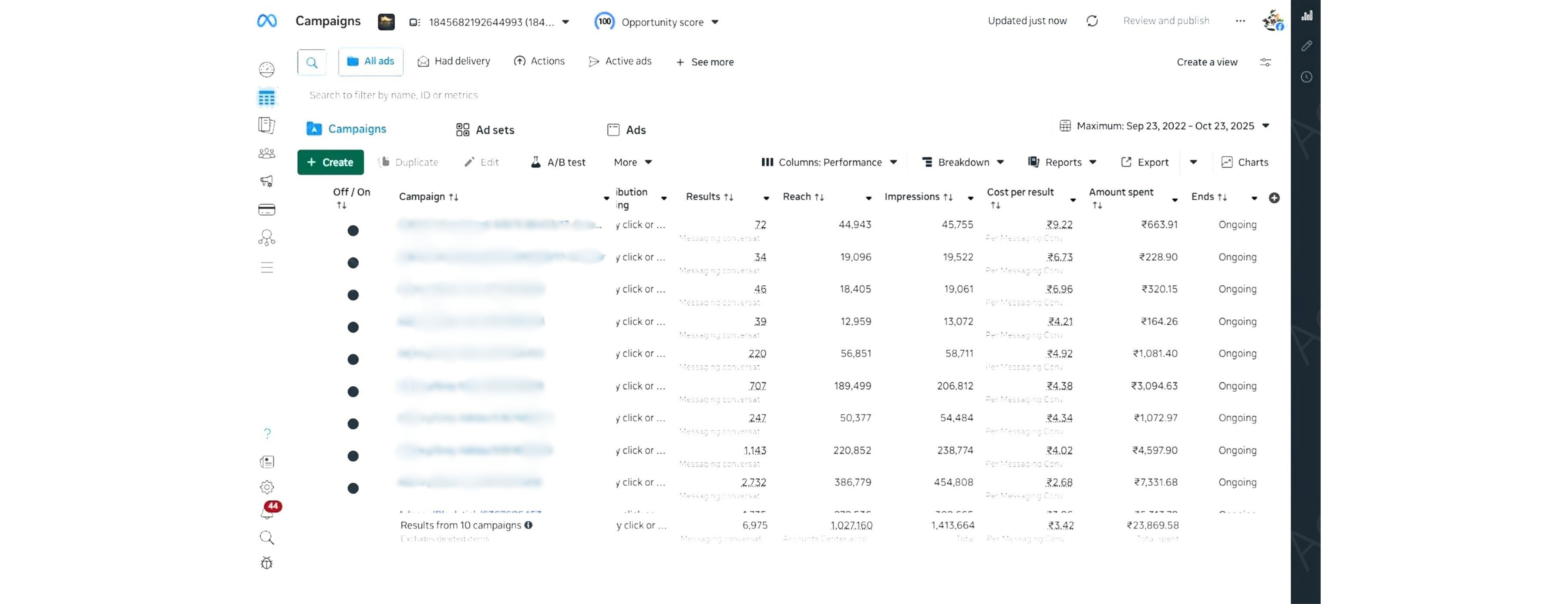Open the Audiences people icon
The height and width of the screenshot is (604, 1568).
(x=267, y=153)
